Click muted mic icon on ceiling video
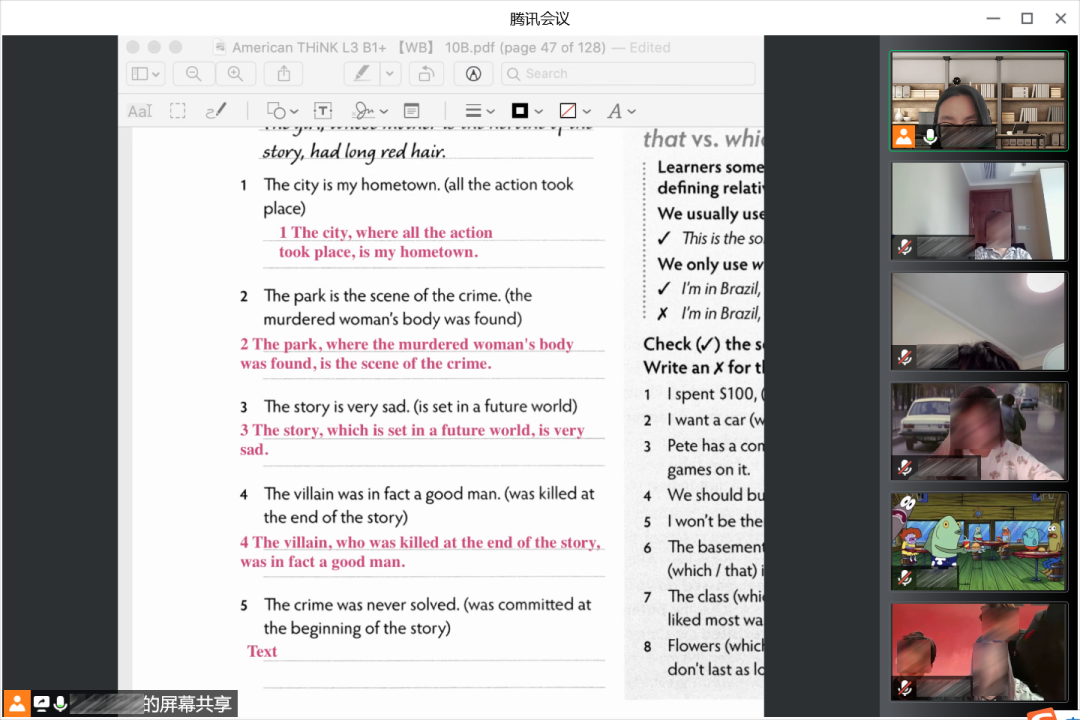Viewport: 1080px width, 720px height. pos(905,357)
